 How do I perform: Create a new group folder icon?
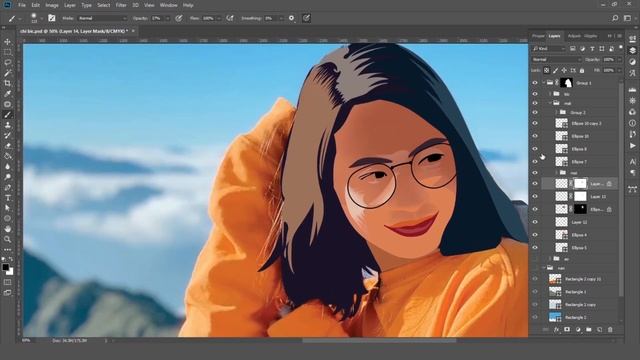point(589,329)
